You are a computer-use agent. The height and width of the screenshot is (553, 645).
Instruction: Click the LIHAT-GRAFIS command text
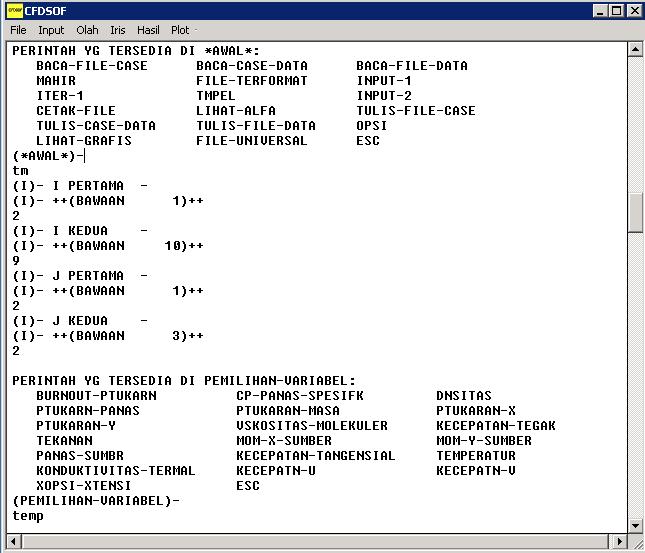(x=84, y=141)
